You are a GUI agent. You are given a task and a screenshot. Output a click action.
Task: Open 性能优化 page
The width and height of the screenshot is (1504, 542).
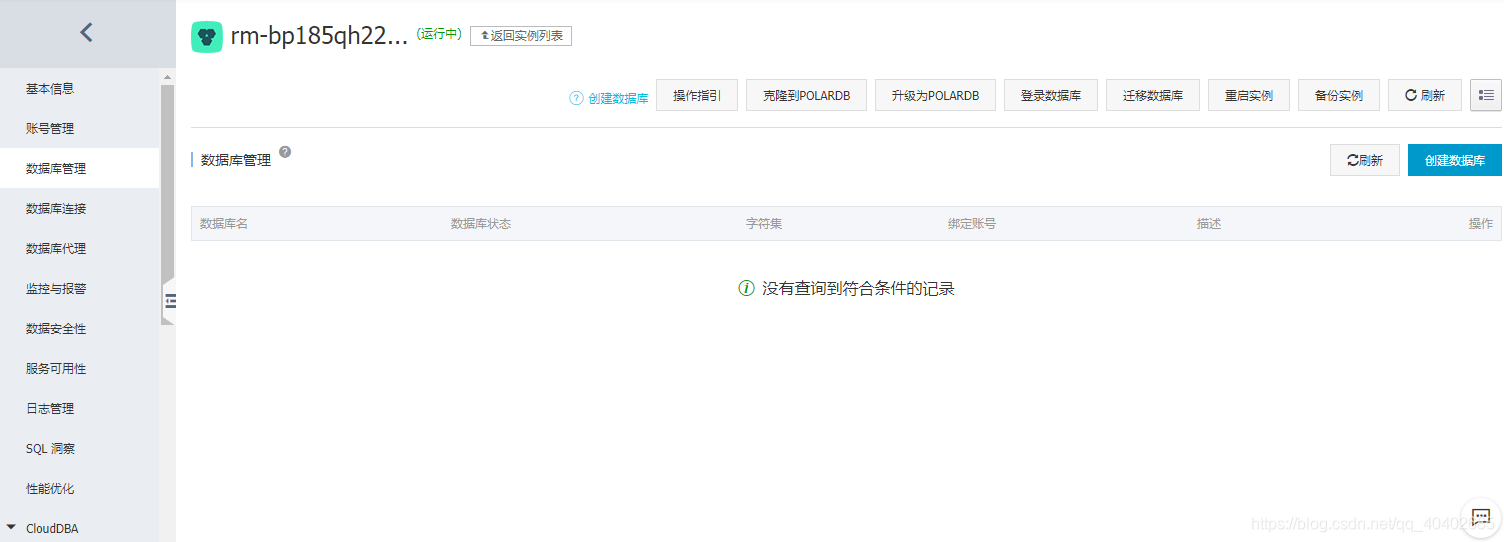50,489
